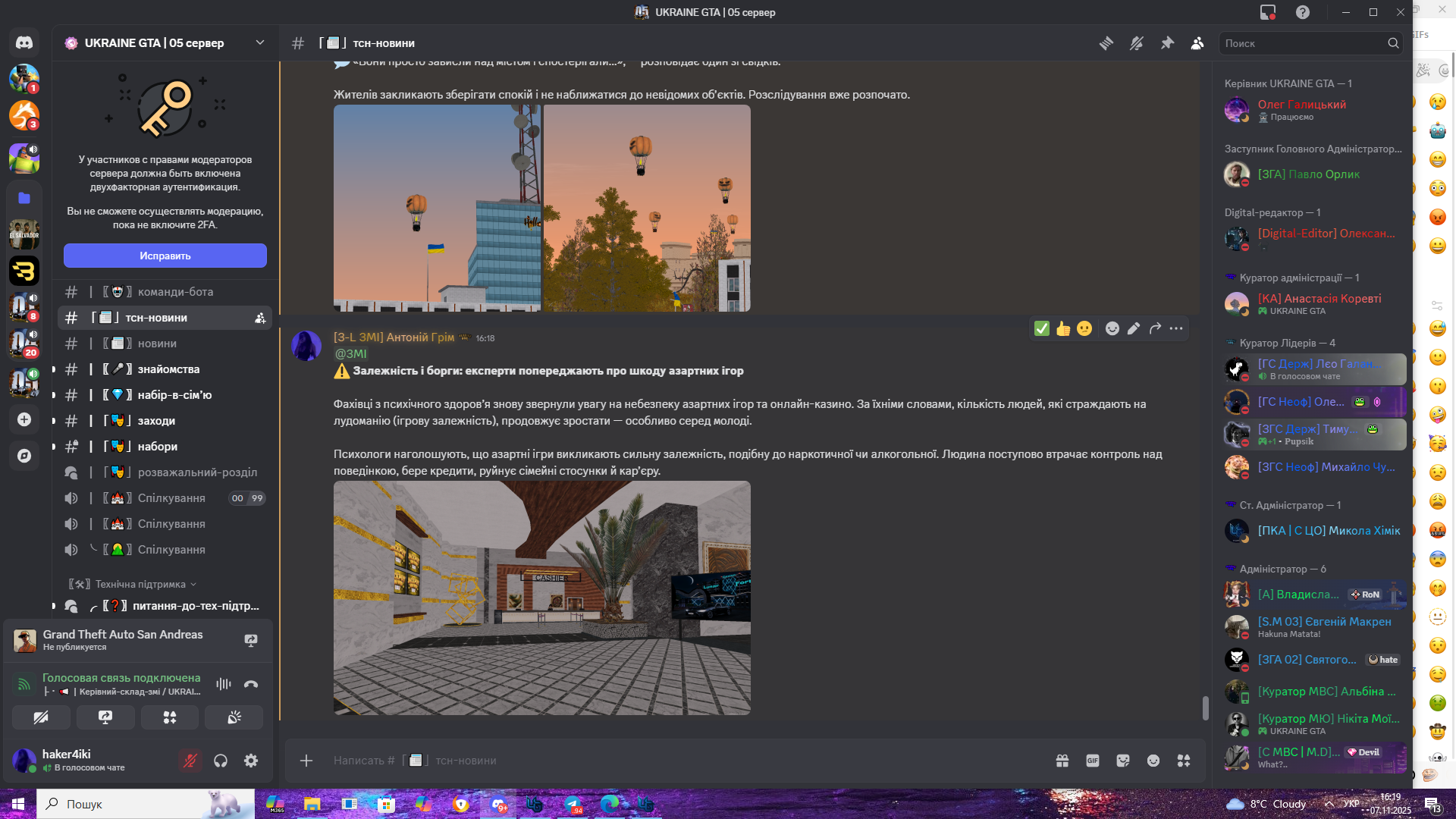
Task: Open Telegram from the taskbar
Action: [x=573, y=804]
